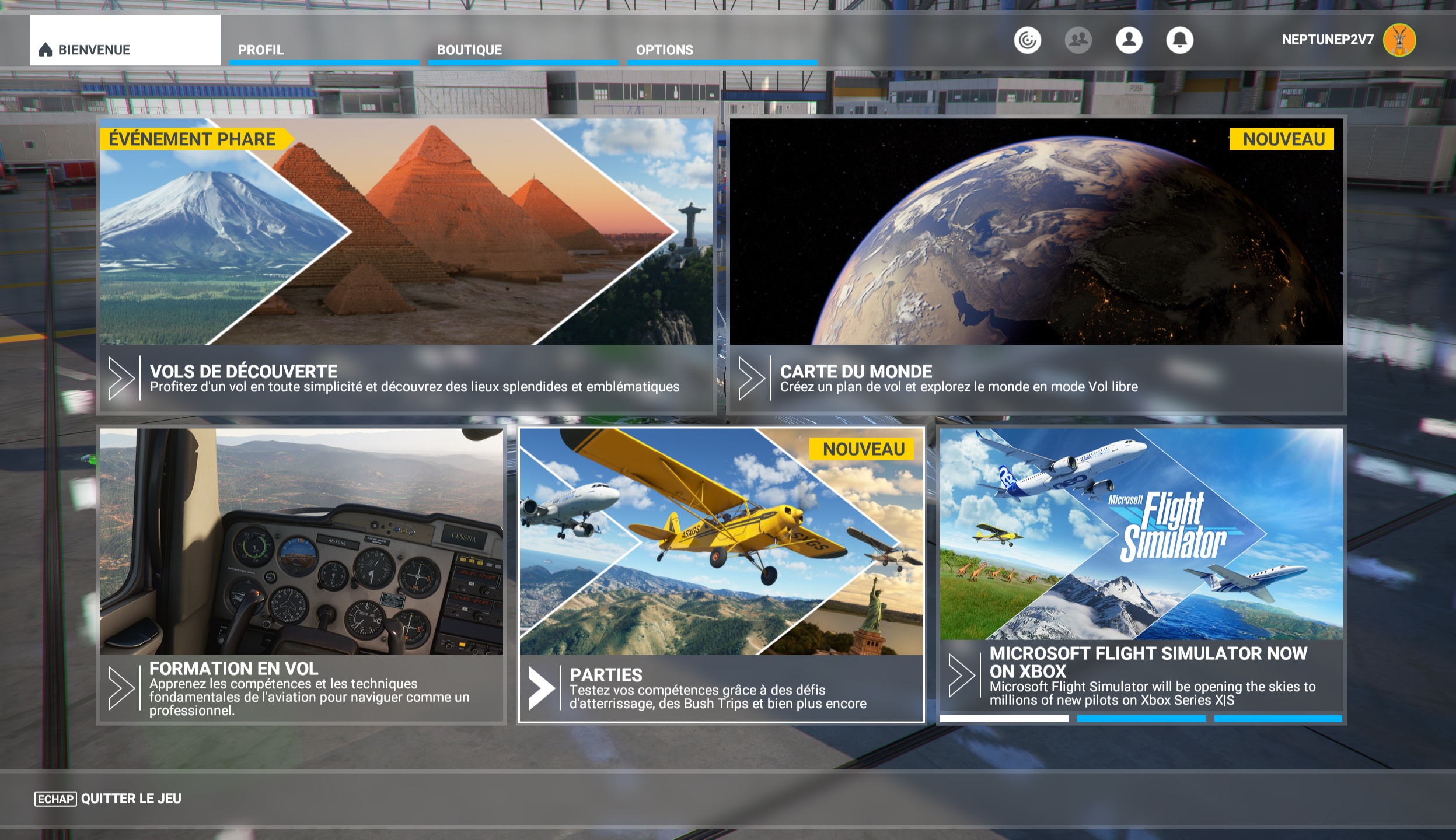Screen dimensions: 1456x840
Task: Open the Parties yellow plane image
Action: [721, 541]
